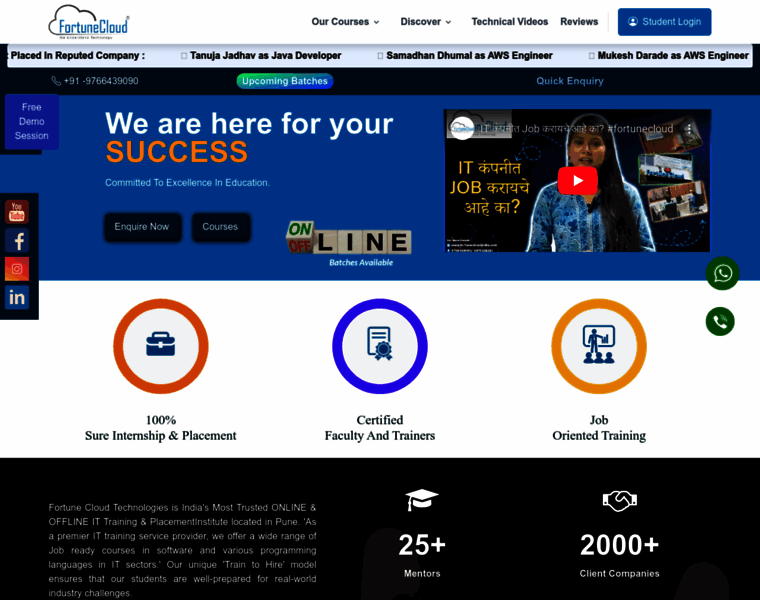
Task: Click the FortuneCloud logo
Action: pyautogui.click(x=89, y=22)
